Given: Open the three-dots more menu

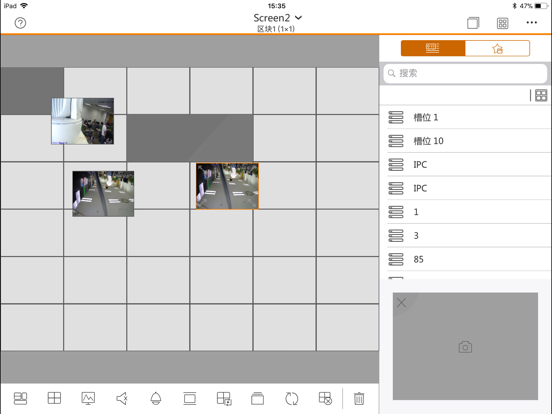Looking at the screenshot, I should [x=532, y=23].
